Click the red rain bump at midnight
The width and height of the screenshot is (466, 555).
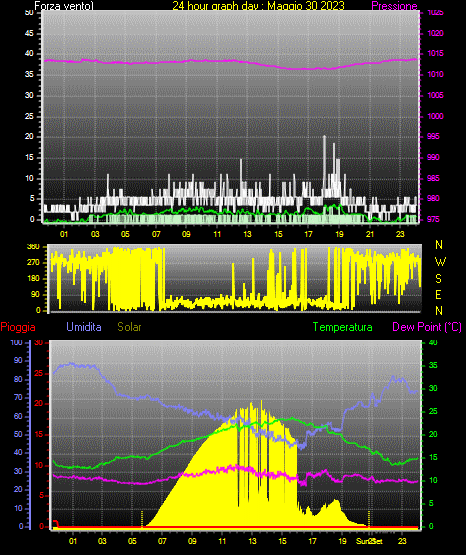[56, 523]
